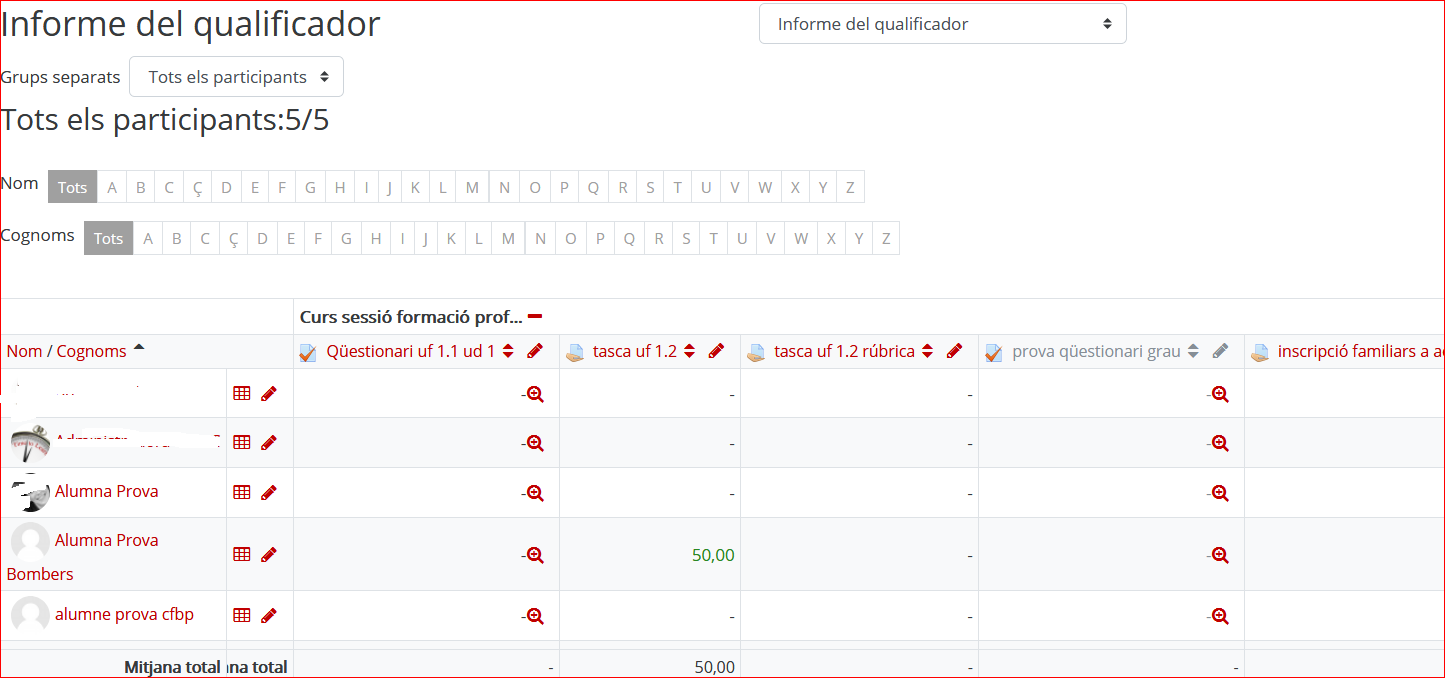This screenshot has height=678, width=1445.
Task: Open alumne prova cfbp profile link
Action: pyautogui.click(x=124, y=614)
